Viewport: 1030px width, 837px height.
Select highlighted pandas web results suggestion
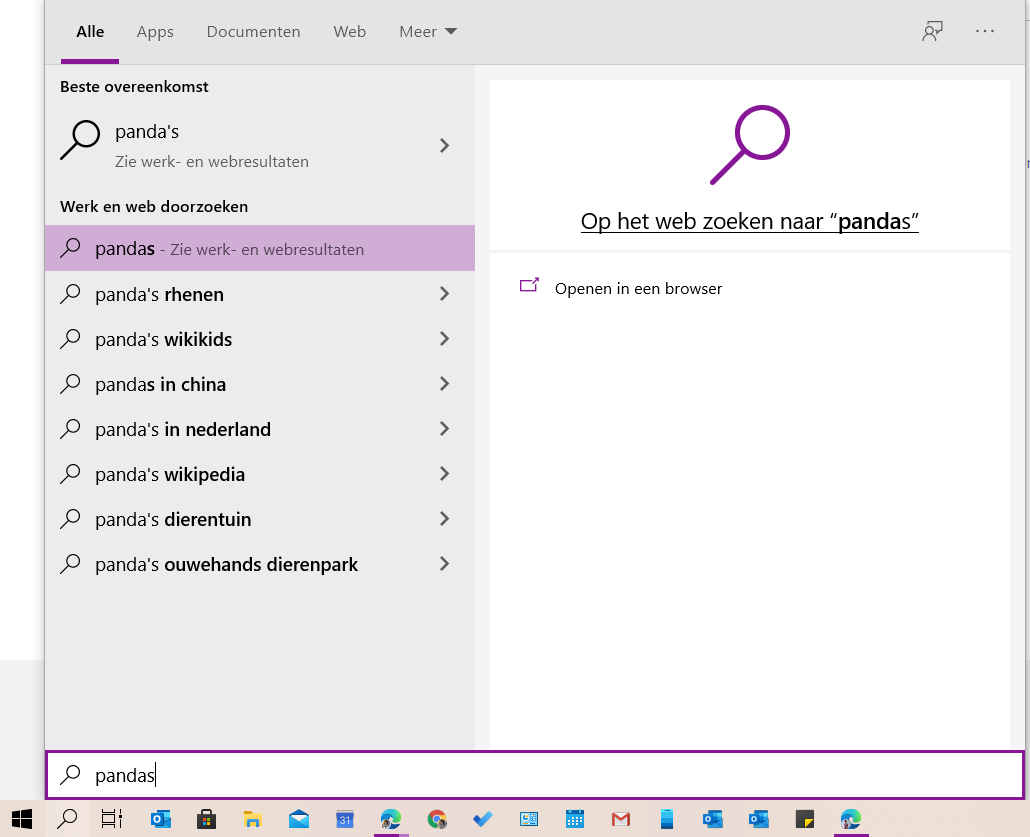(x=259, y=248)
